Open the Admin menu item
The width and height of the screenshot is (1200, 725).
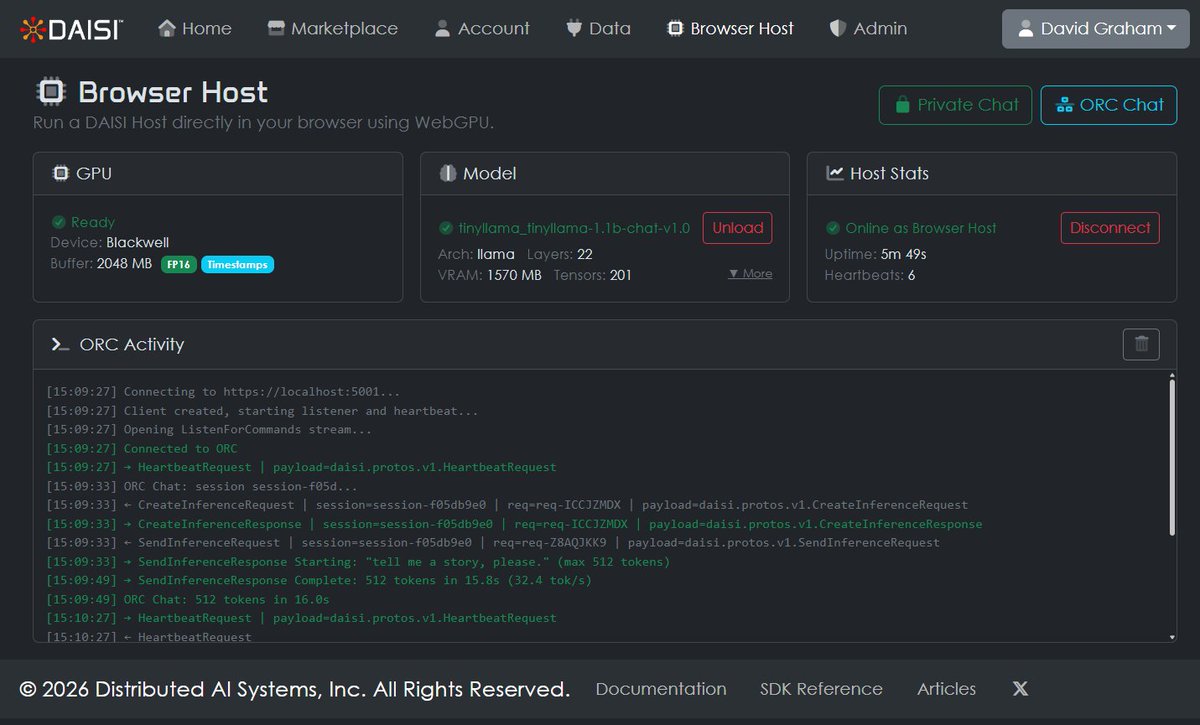(869, 28)
